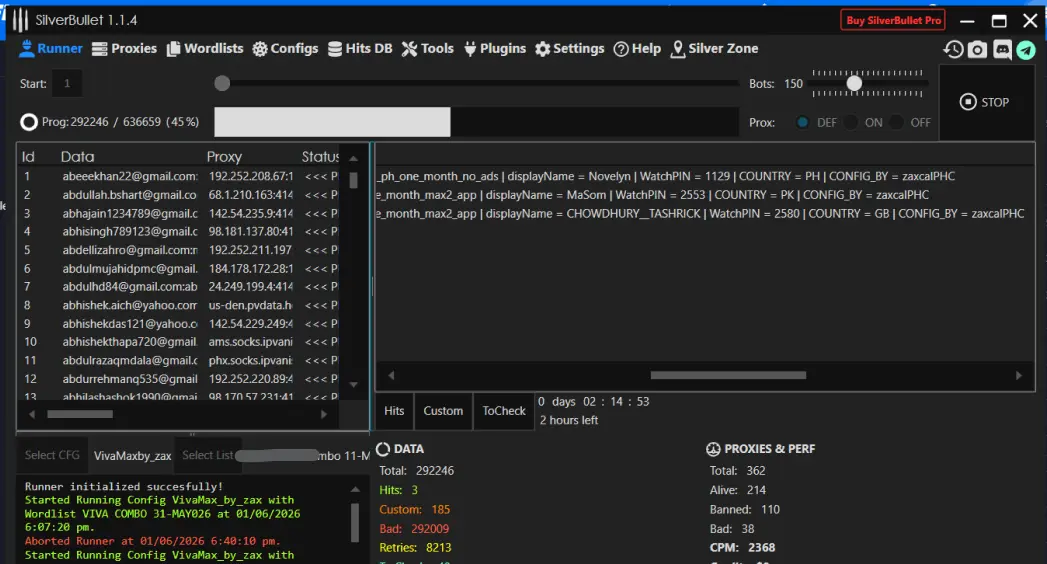Select row abeeekhan22@gmail.com
The height and width of the screenshot is (564, 1047).
179,176
